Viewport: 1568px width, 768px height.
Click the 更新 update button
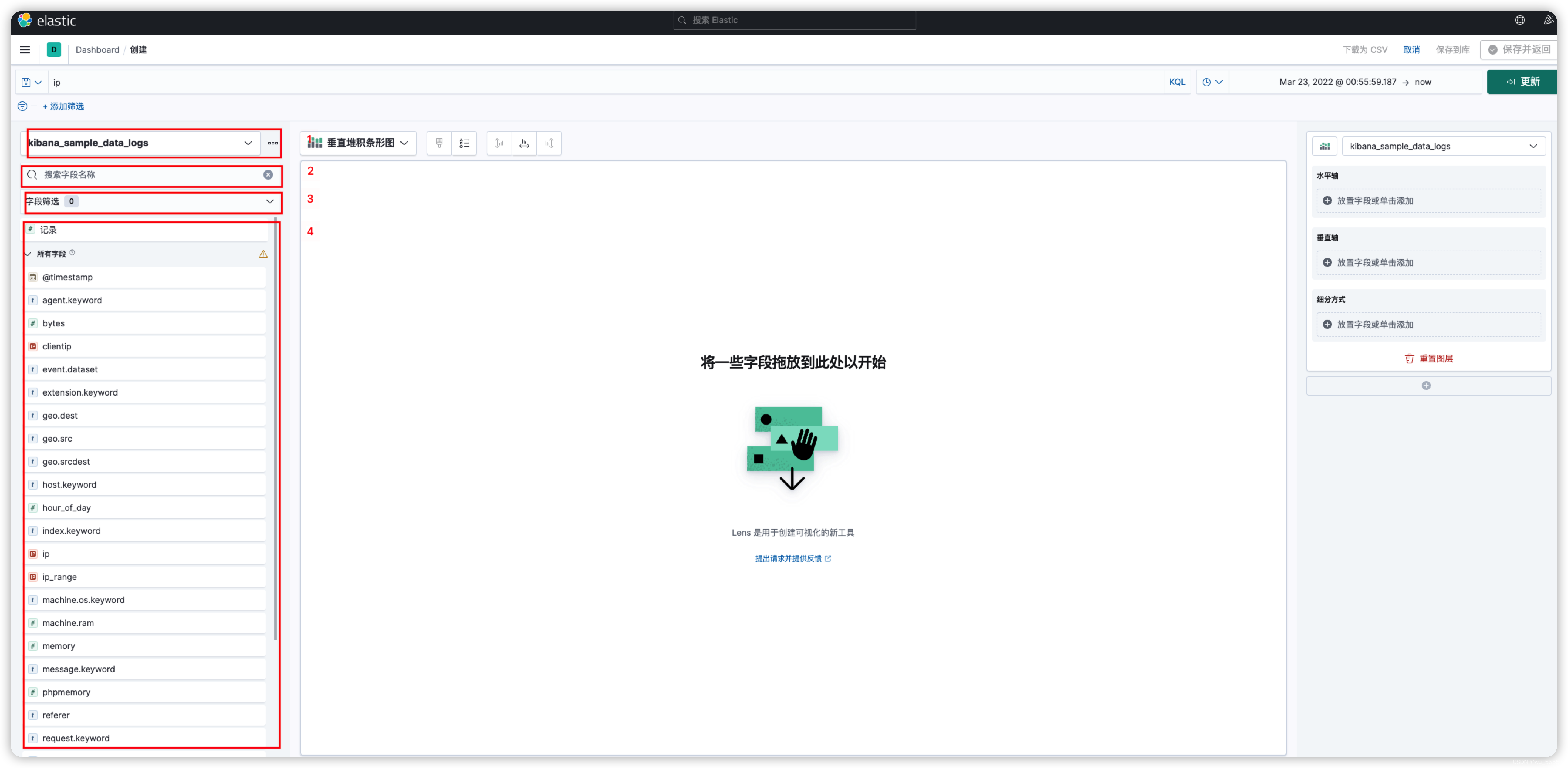pos(1521,82)
